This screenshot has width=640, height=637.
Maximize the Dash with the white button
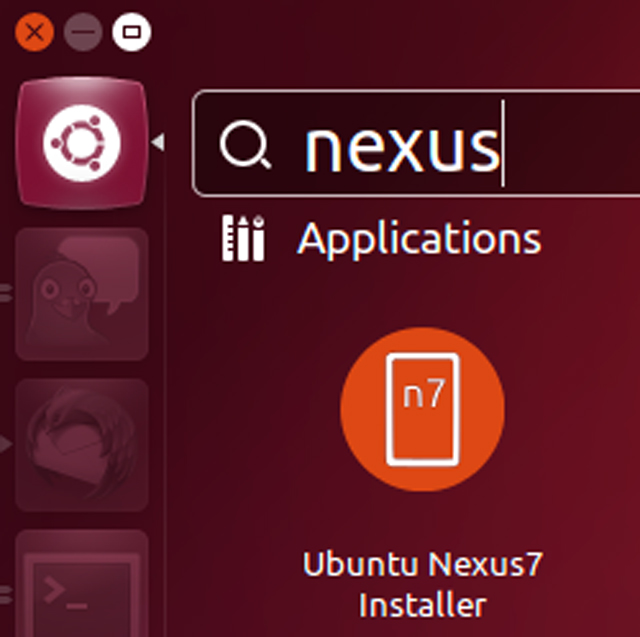[x=132, y=32]
